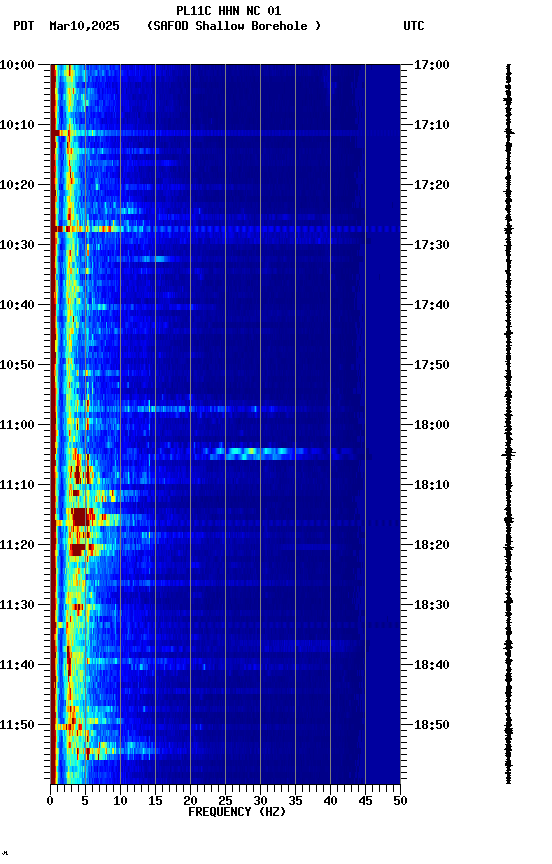552x864 pixels.
Task: Click the 17:20 UTC time label
Action: pos(432,185)
